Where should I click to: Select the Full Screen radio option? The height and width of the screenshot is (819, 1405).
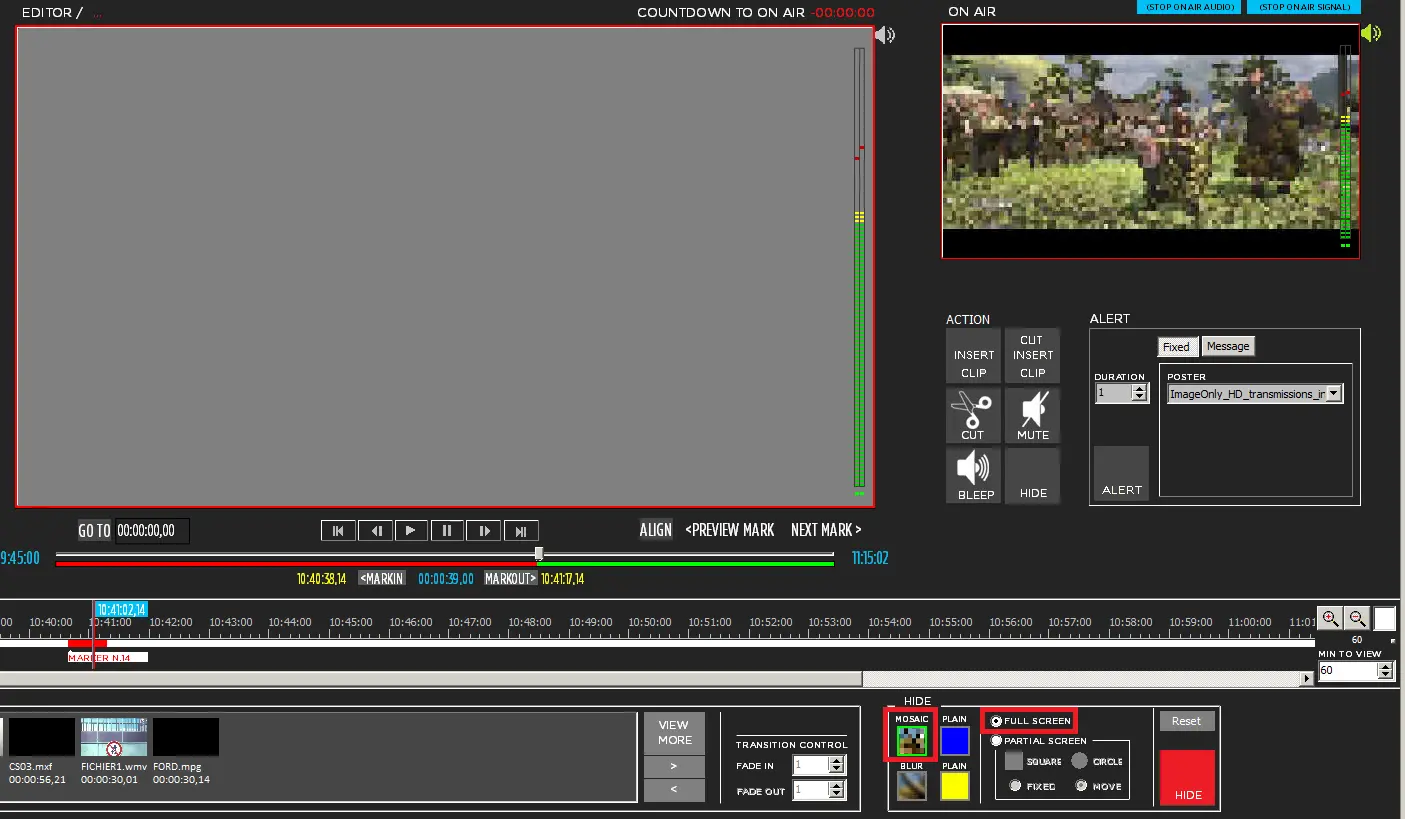[997, 721]
